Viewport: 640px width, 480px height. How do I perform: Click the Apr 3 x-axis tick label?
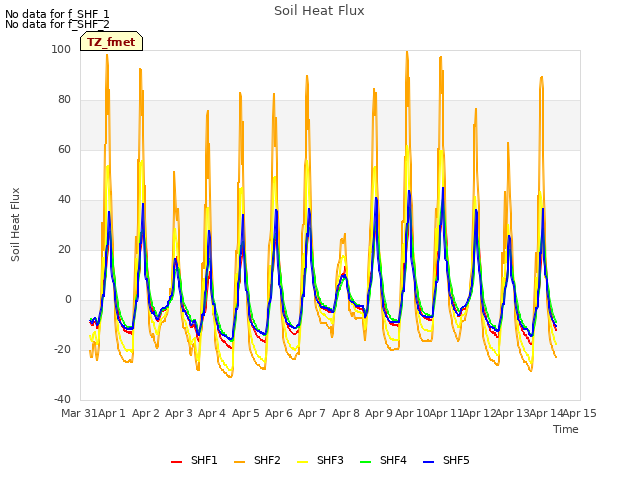pos(179,413)
